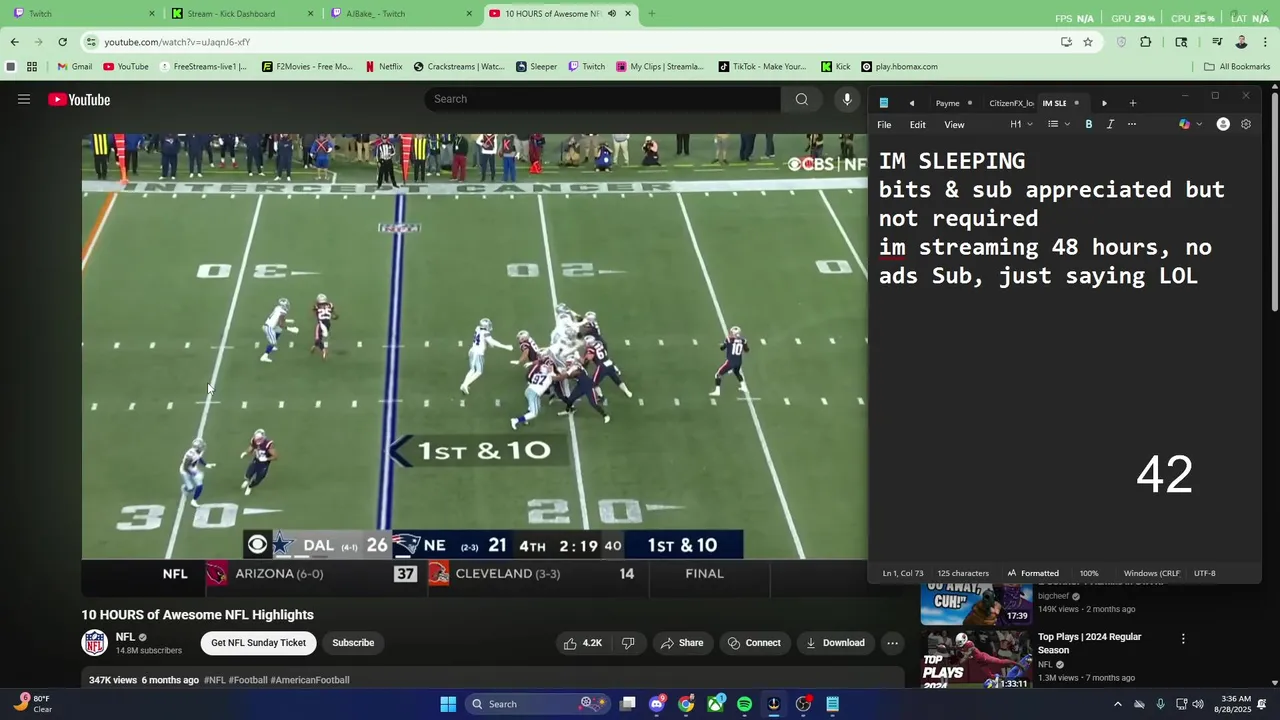
Task: Open 100% zoom level in Notepad status bar
Action: point(1089,573)
